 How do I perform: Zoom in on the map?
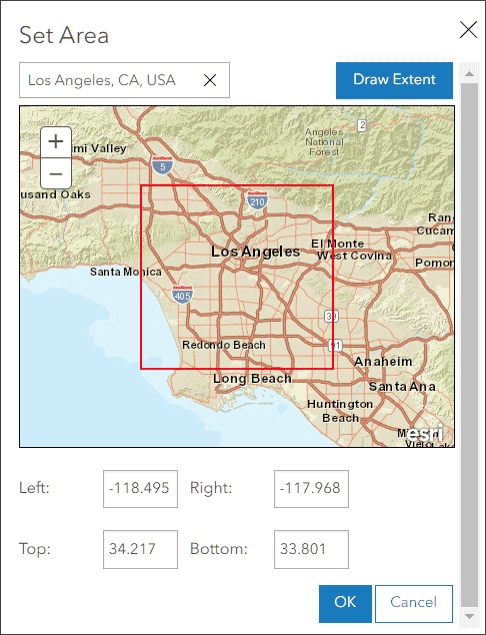pos(56,142)
